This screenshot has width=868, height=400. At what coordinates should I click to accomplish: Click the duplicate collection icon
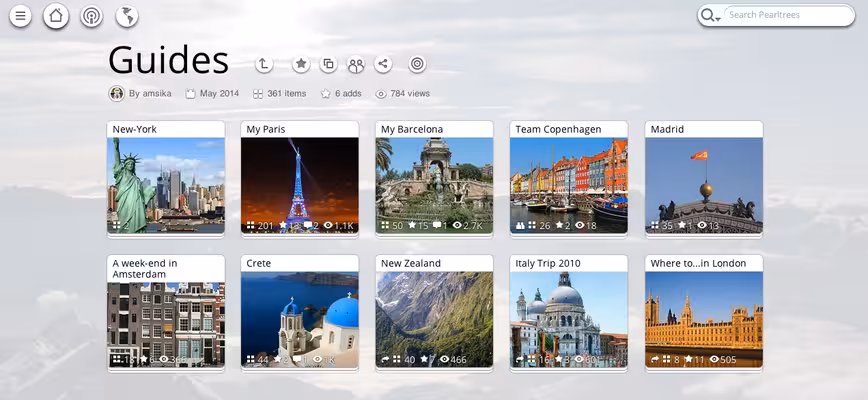coord(328,64)
